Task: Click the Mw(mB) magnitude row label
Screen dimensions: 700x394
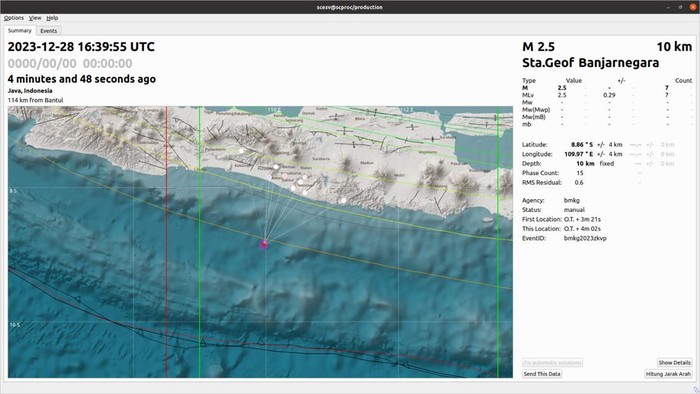Action: pyautogui.click(x=534, y=117)
